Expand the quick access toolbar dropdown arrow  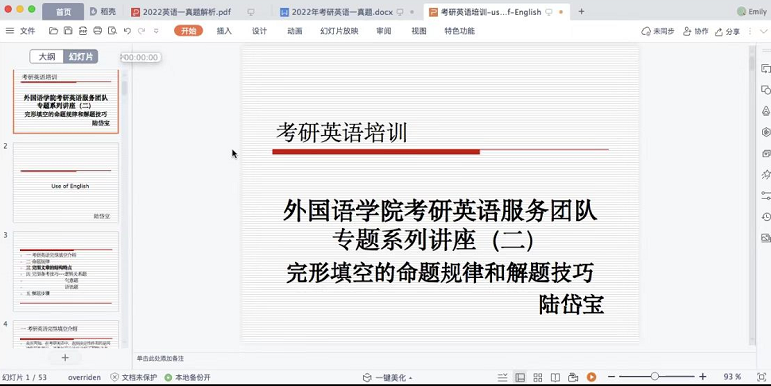pyautogui.click(x=156, y=31)
